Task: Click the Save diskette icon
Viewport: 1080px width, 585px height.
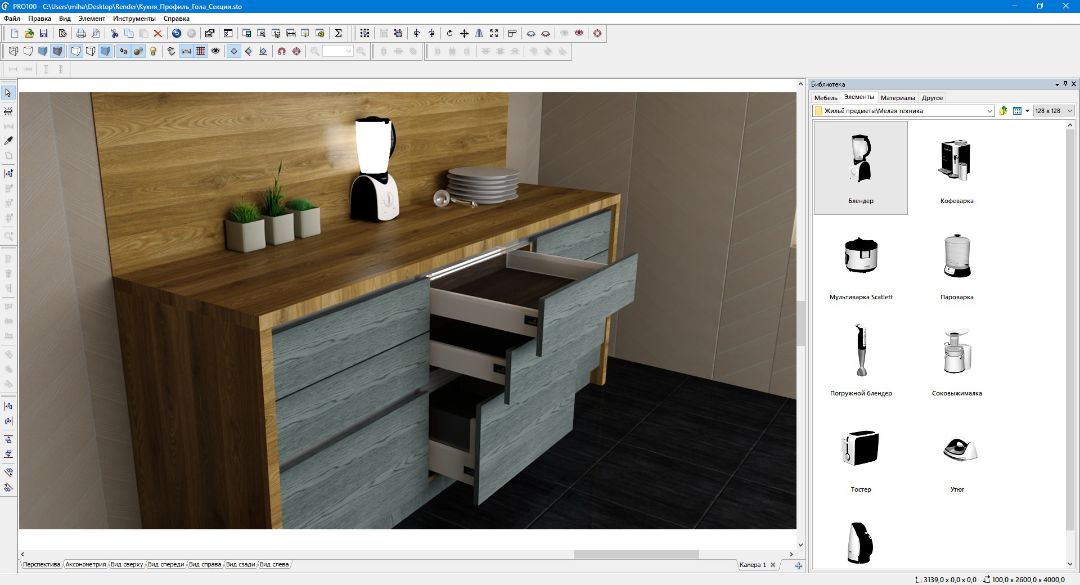Action: click(x=44, y=33)
